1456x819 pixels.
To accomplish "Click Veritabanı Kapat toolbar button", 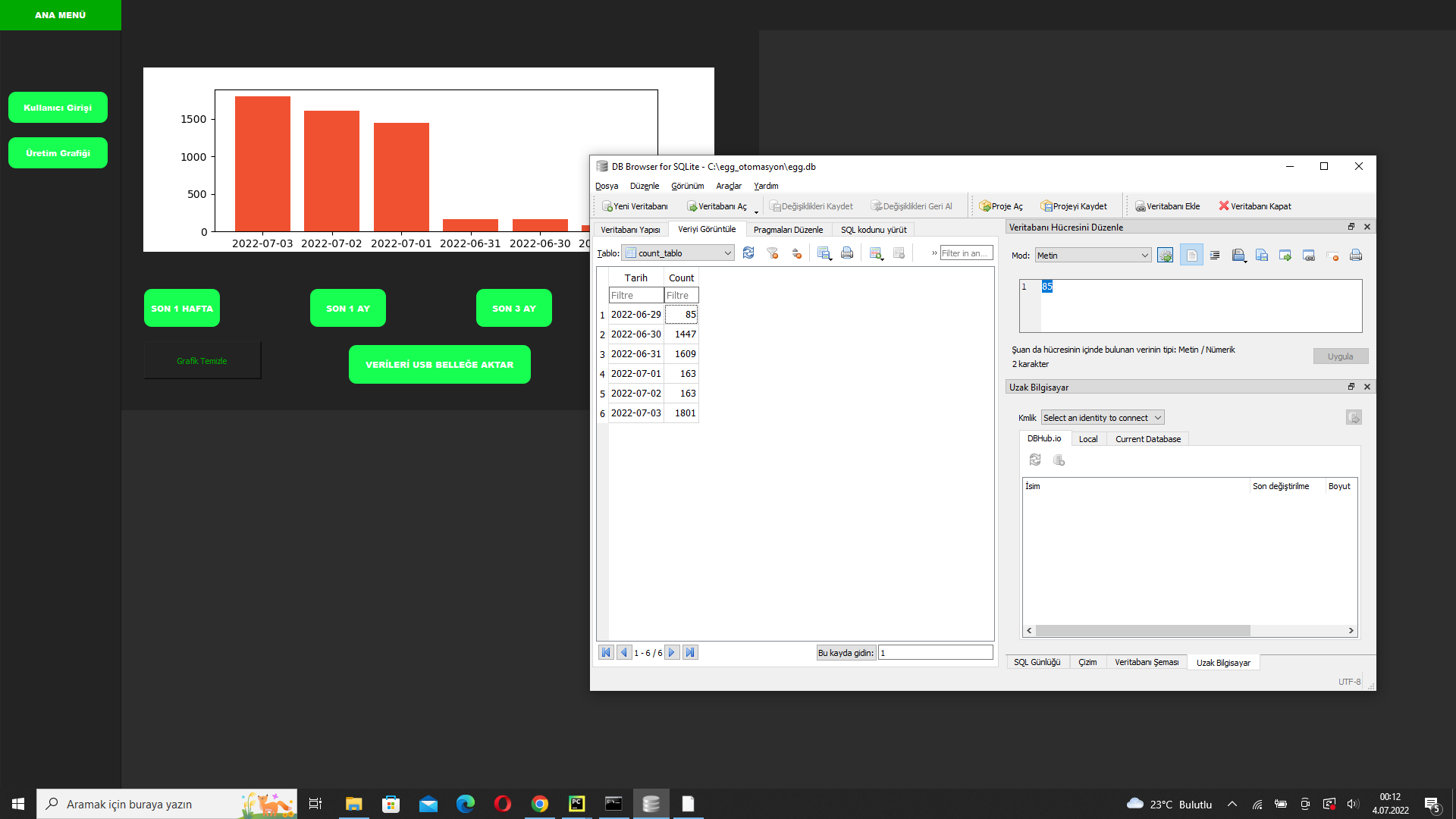I will tap(1255, 206).
